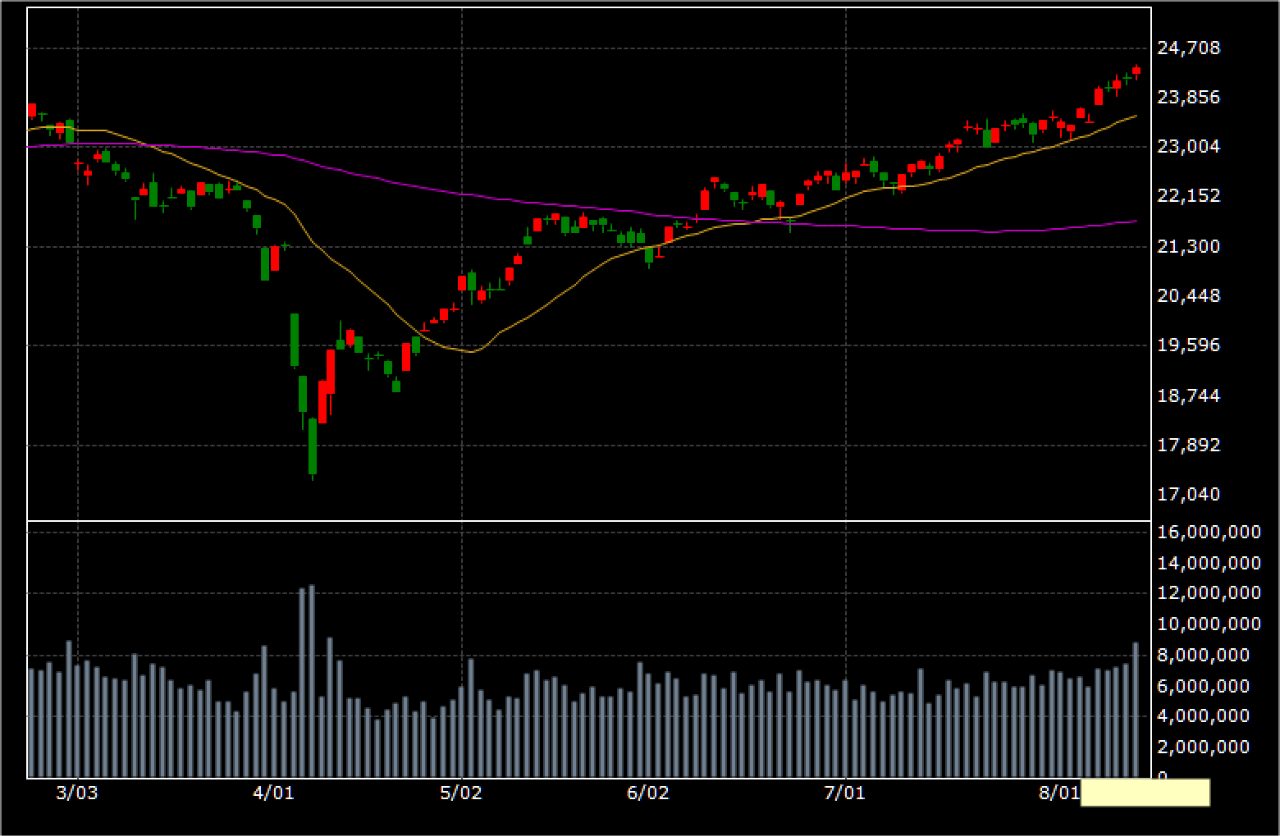This screenshot has width=1280, height=836.
Task: Click the pale yellow date box
Action: [x=1145, y=793]
